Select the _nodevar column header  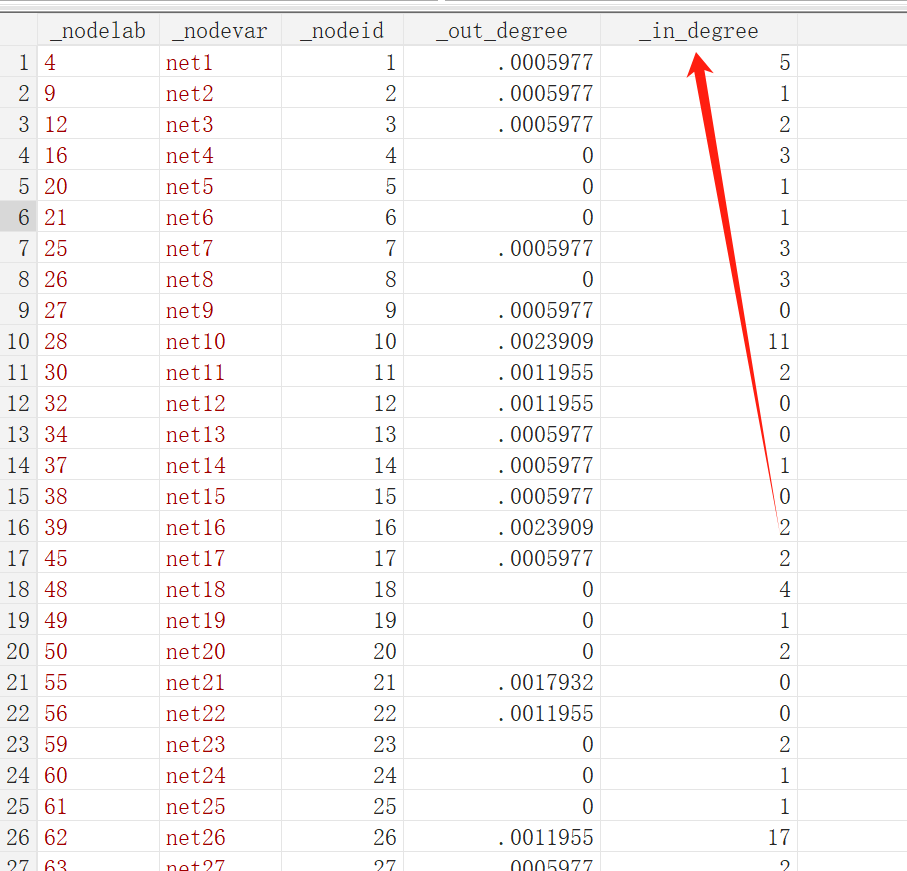(x=220, y=31)
